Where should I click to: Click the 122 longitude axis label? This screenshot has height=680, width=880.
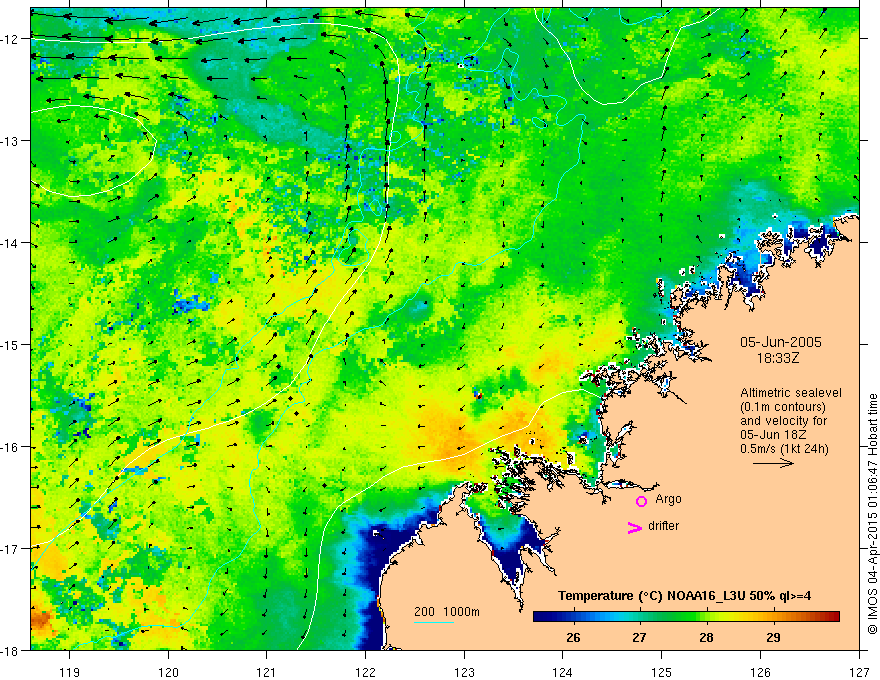[365, 672]
